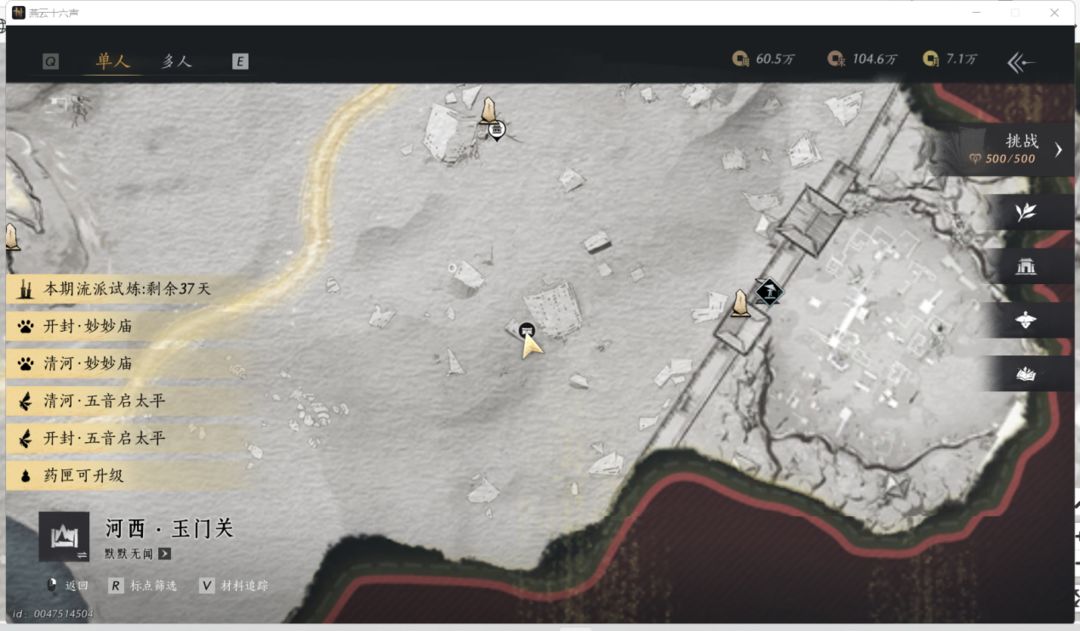This screenshot has height=631, width=1080.
Task: Click the stele marker on left map edge
Action: pos(12,237)
